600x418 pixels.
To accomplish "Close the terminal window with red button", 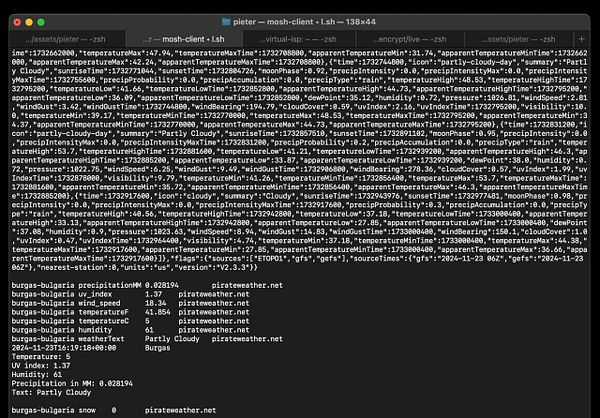I will 17,22.
